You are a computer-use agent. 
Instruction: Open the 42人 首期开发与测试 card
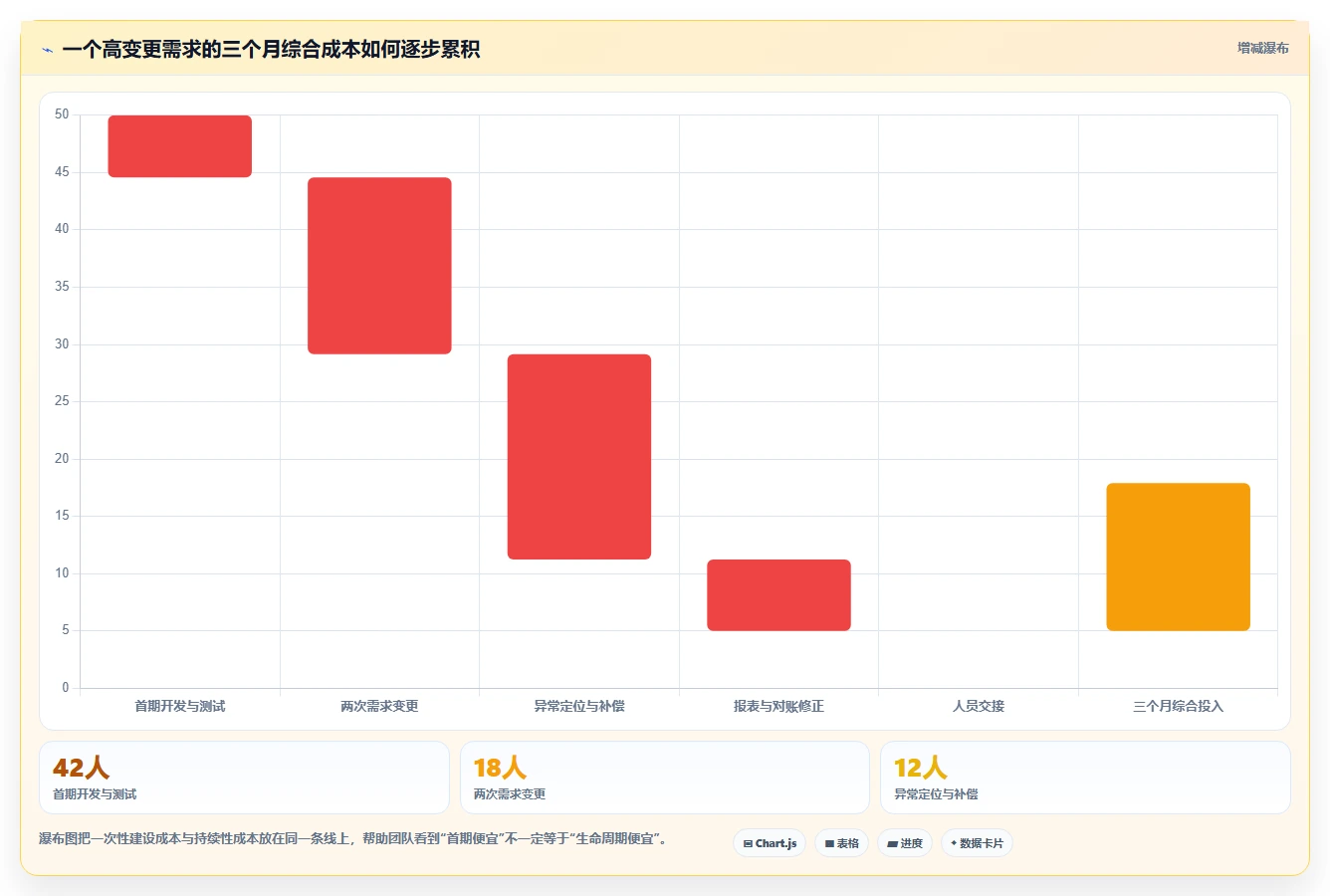click(244, 778)
